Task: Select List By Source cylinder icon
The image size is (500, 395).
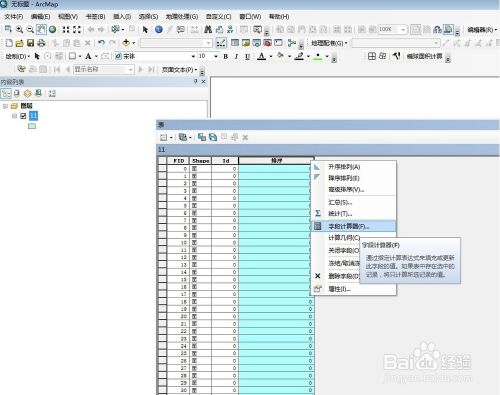Action: (17, 94)
